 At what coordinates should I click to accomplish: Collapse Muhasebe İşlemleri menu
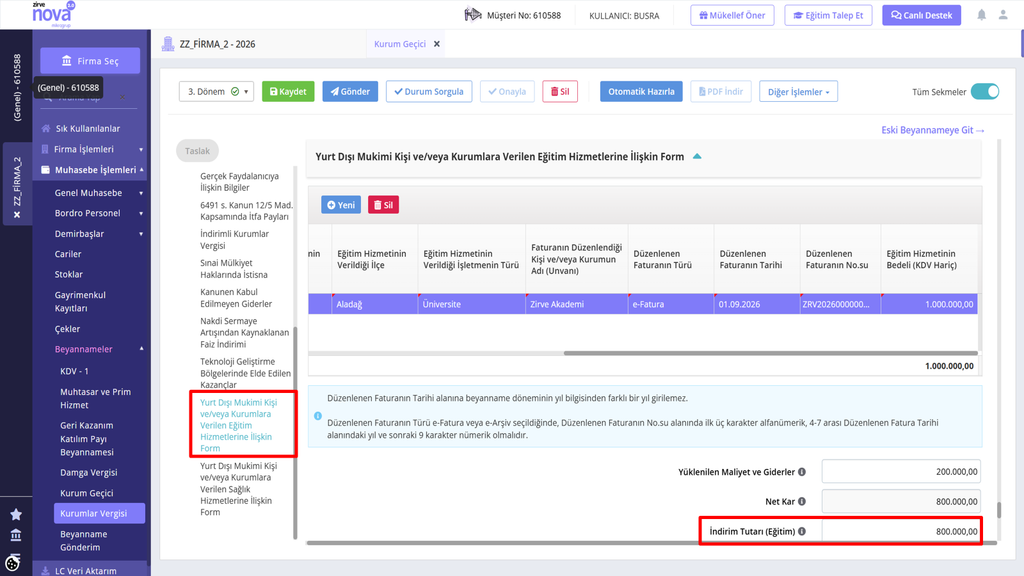141,170
